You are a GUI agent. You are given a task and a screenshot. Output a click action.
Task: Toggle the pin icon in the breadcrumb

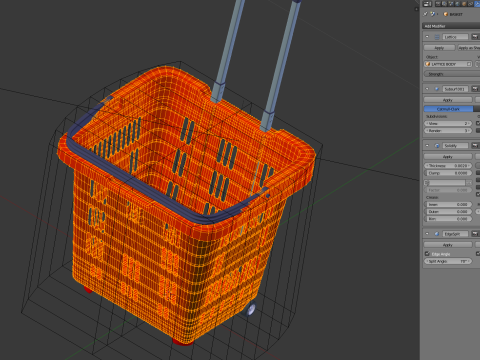coord(426,14)
